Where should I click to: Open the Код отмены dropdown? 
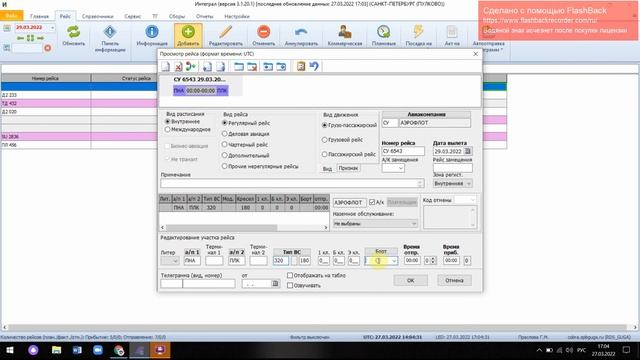[x=472, y=200]
